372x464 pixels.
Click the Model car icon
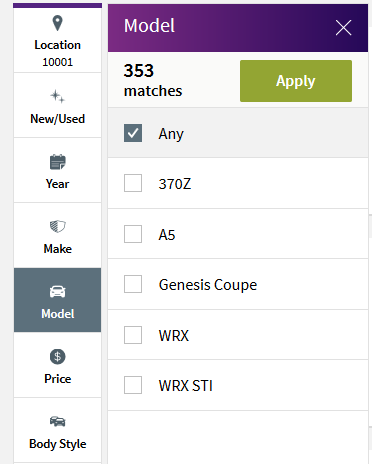pos(58,292)
